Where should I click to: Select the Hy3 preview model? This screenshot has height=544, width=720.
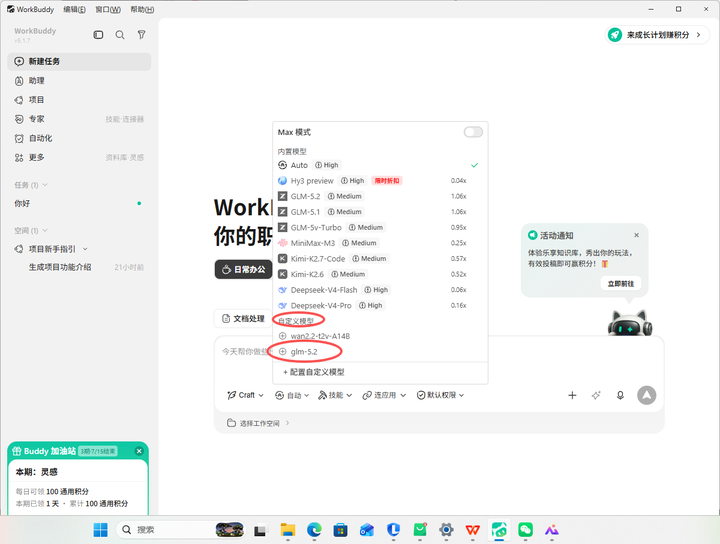380,181
